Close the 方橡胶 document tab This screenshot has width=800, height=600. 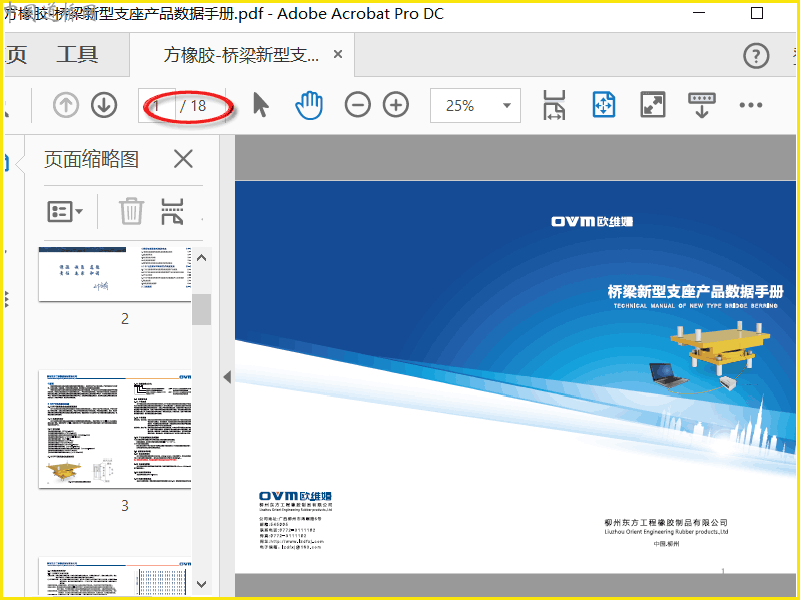(338, 54)
